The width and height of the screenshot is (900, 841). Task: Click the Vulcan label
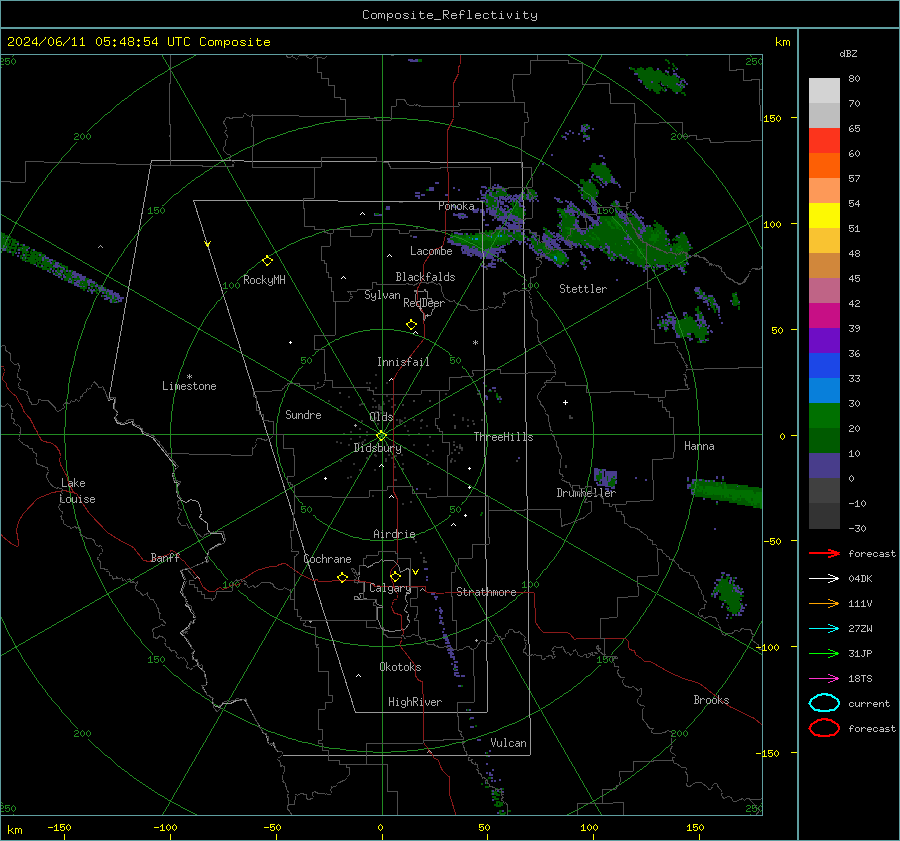(x=509, y=743)
